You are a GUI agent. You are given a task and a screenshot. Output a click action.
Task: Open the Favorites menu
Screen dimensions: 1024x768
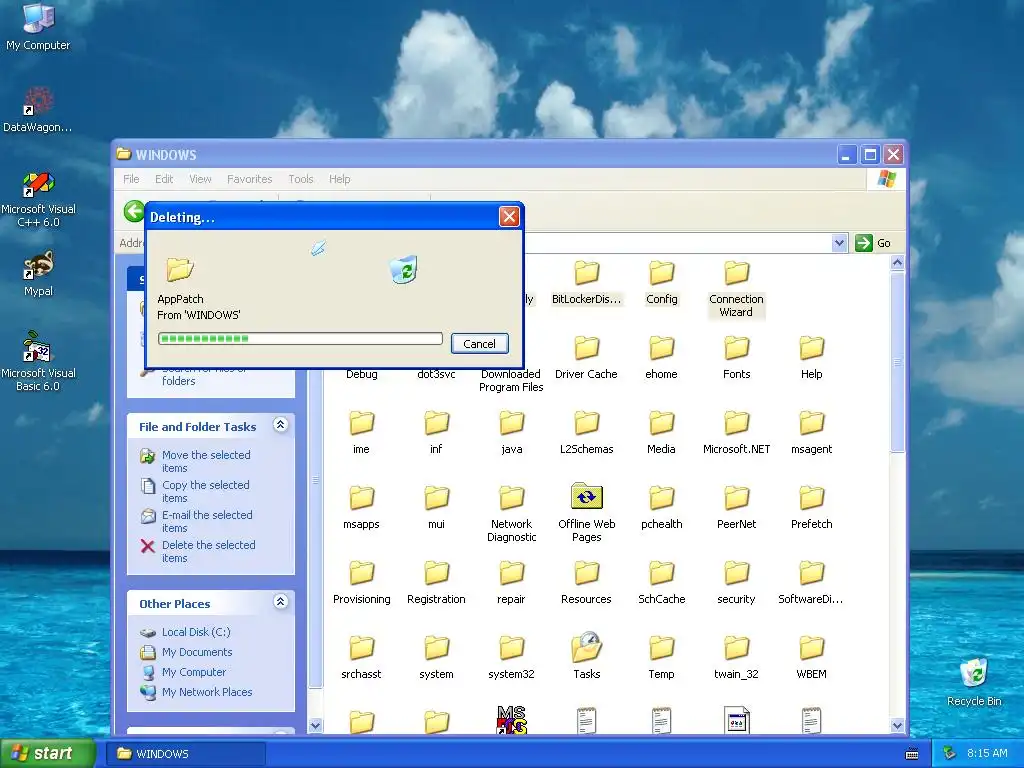249,179
